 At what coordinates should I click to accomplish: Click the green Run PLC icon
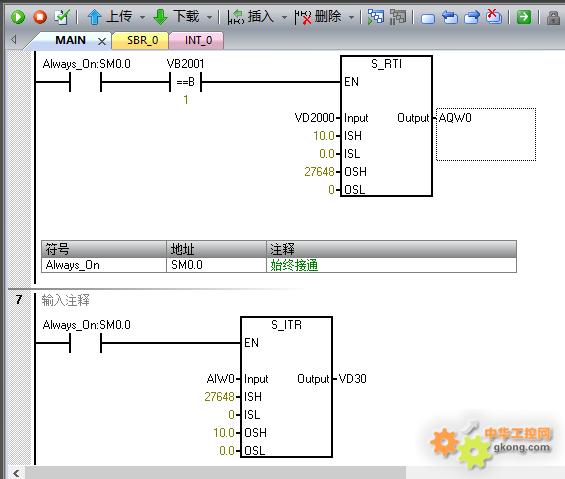point(18,17)
